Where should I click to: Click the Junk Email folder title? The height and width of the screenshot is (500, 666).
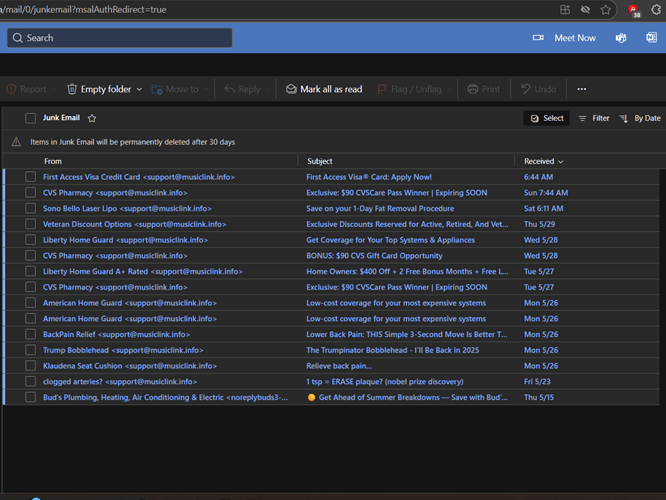(61, 118)
